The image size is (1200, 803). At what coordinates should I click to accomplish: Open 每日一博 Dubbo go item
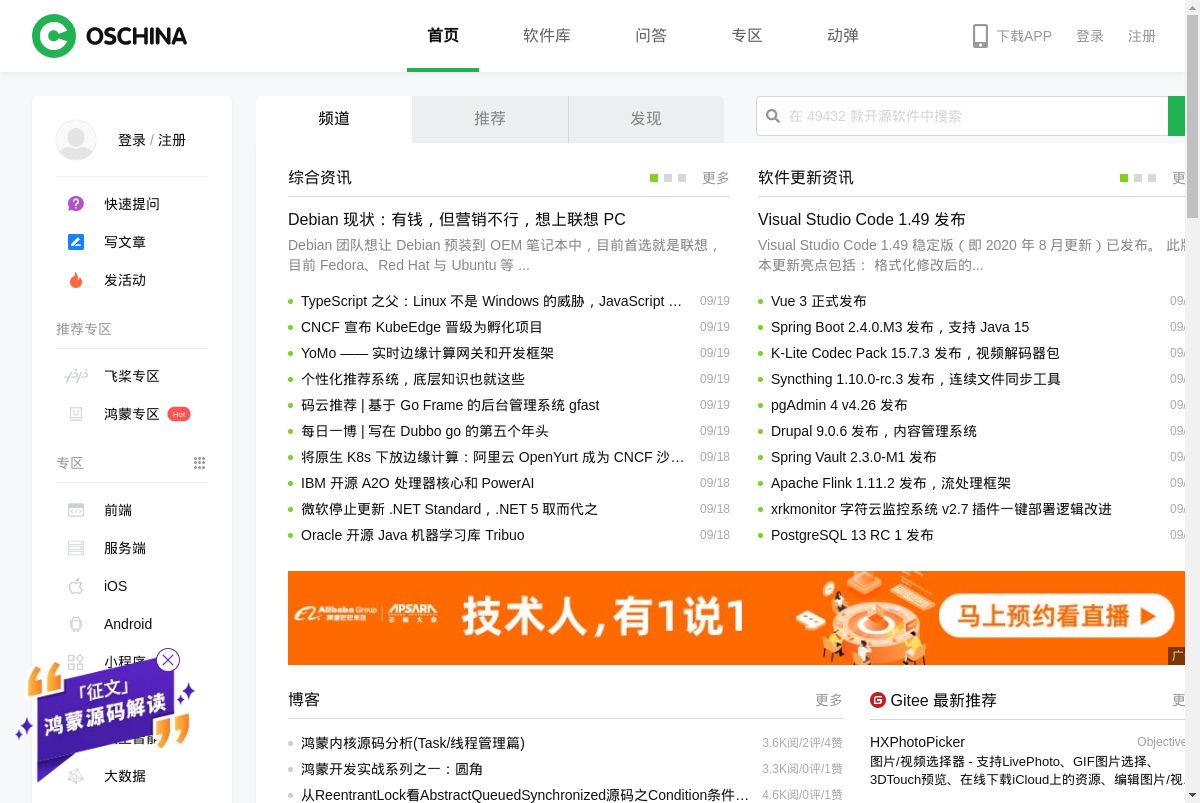(425, 431)
